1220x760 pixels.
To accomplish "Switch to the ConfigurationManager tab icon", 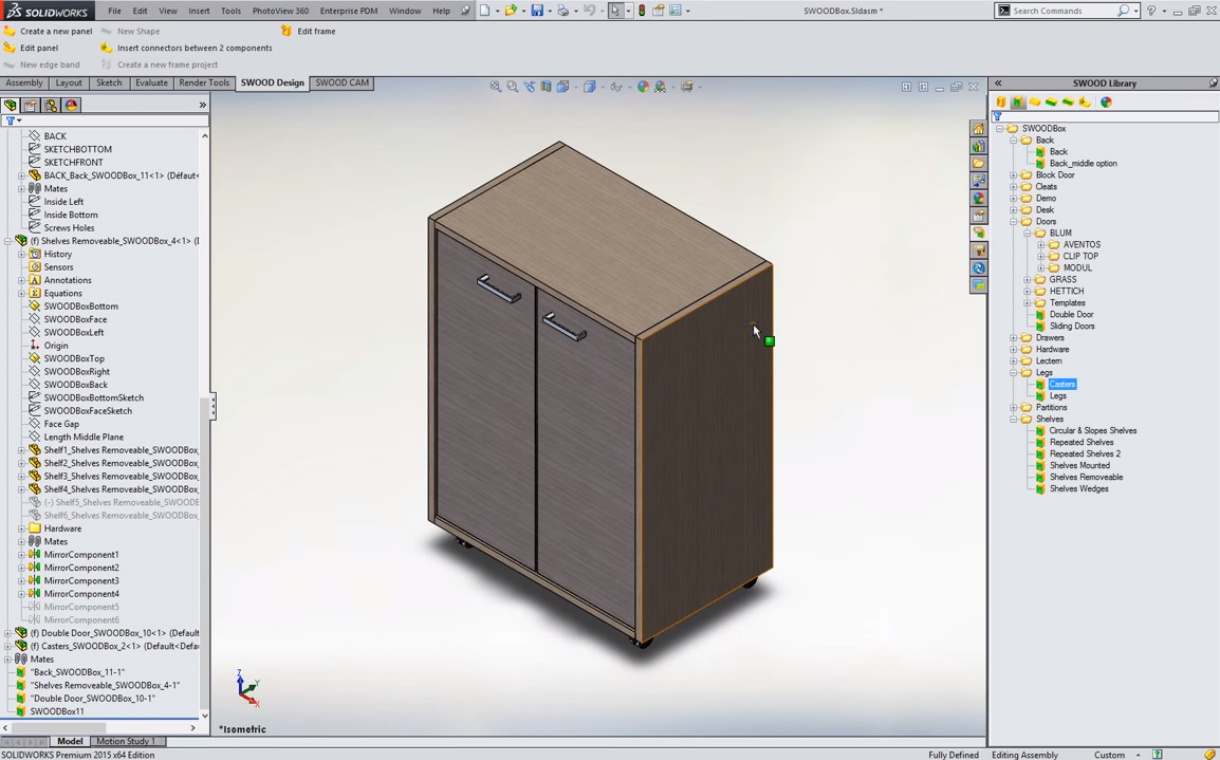I will (x=50, y=105).
